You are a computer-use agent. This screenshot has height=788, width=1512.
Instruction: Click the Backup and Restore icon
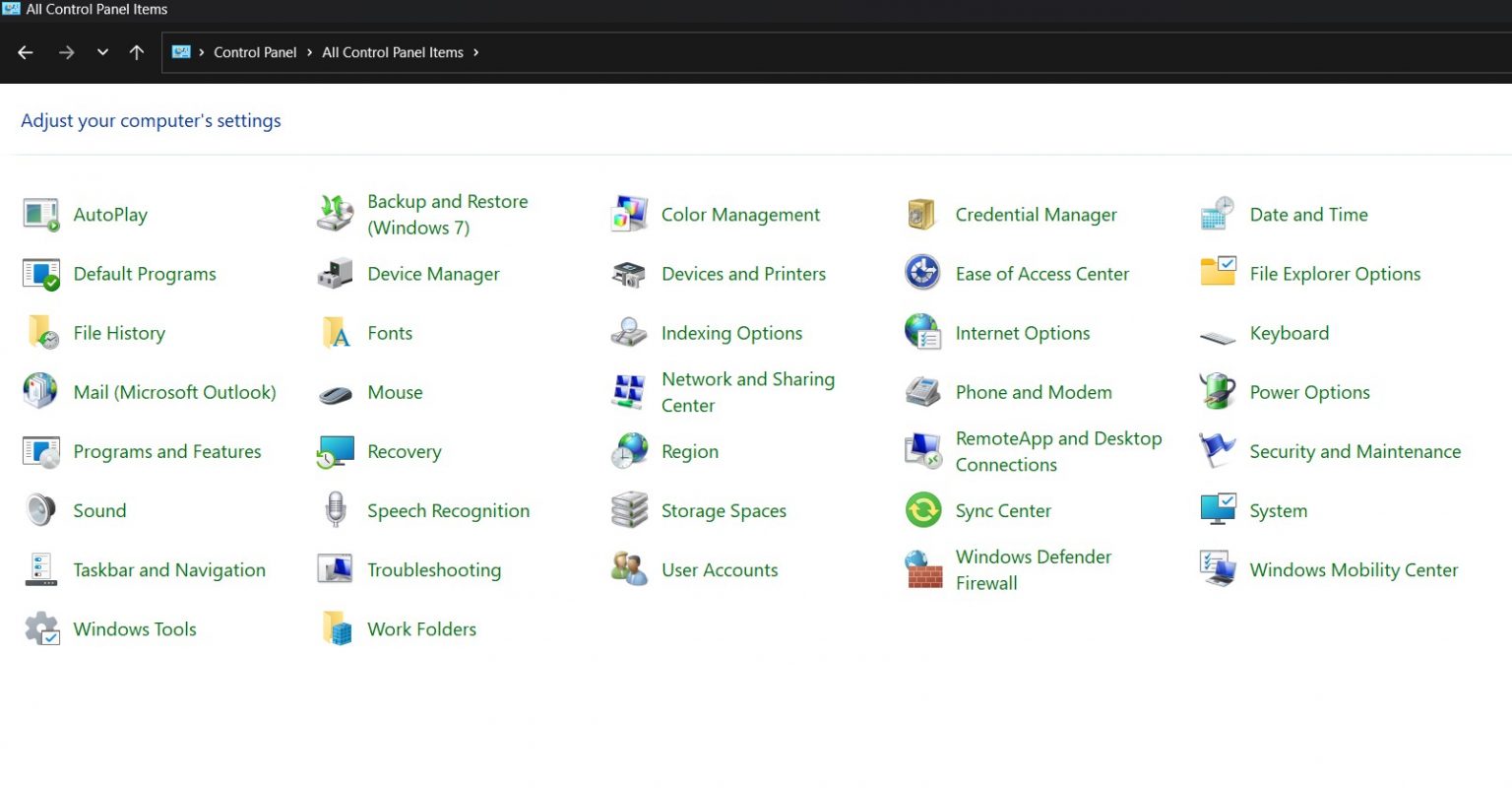coord(335,215)
